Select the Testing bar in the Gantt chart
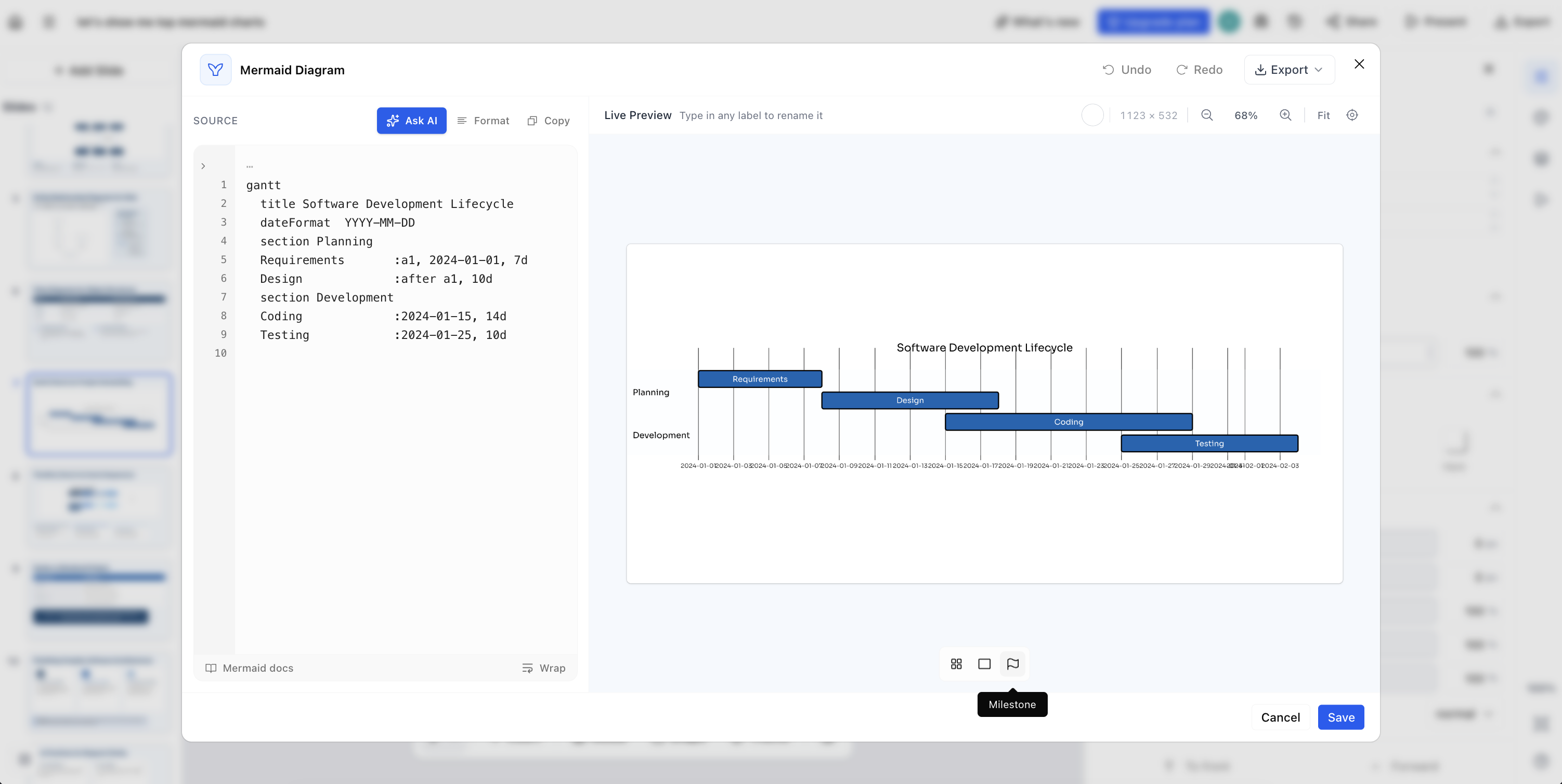 click(1209, 443)
